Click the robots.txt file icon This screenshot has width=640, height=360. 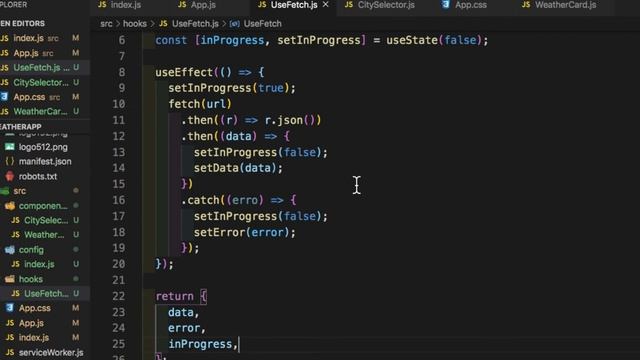(x=10, y=176)
